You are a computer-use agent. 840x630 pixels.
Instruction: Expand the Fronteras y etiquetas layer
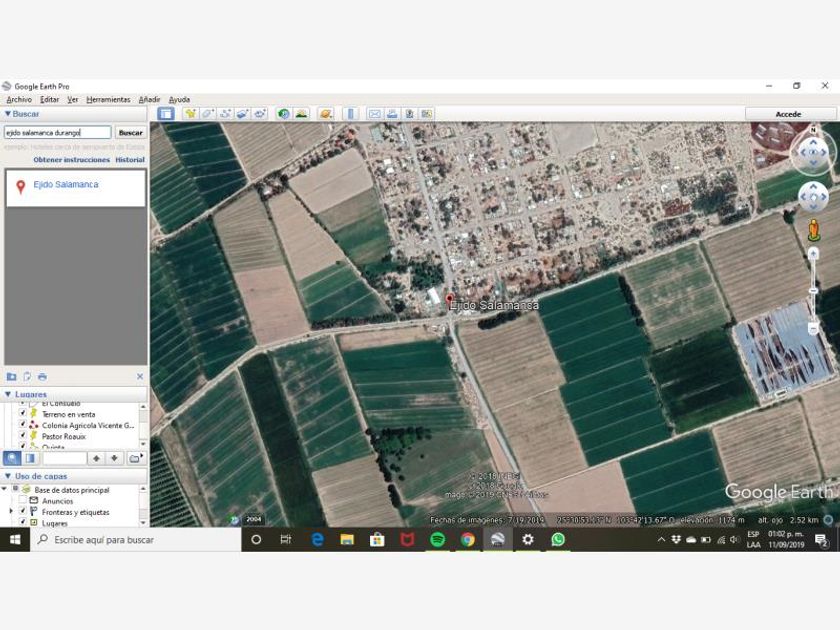click(x=11, y=512)
